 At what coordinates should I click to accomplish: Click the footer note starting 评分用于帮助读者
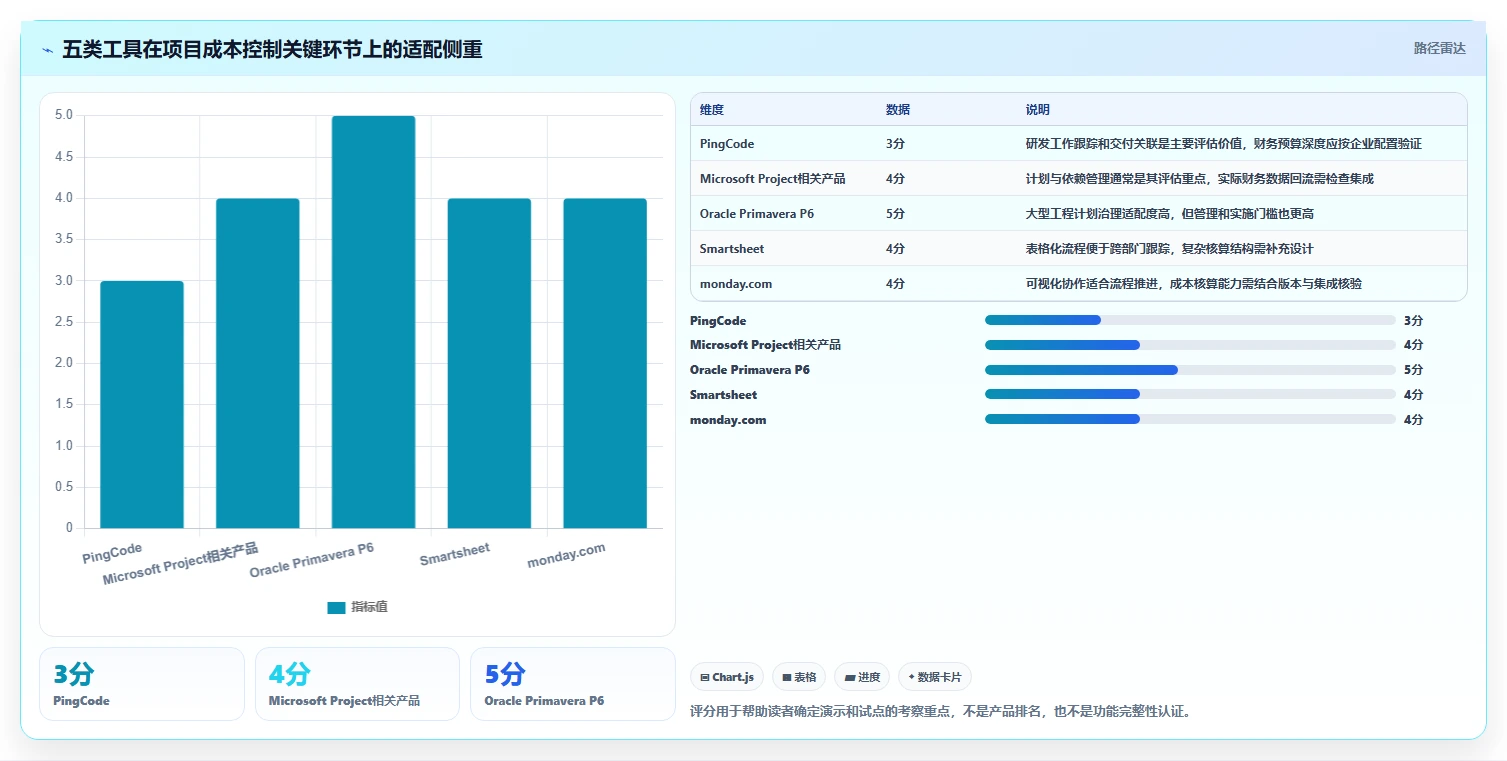coord(941,712)
